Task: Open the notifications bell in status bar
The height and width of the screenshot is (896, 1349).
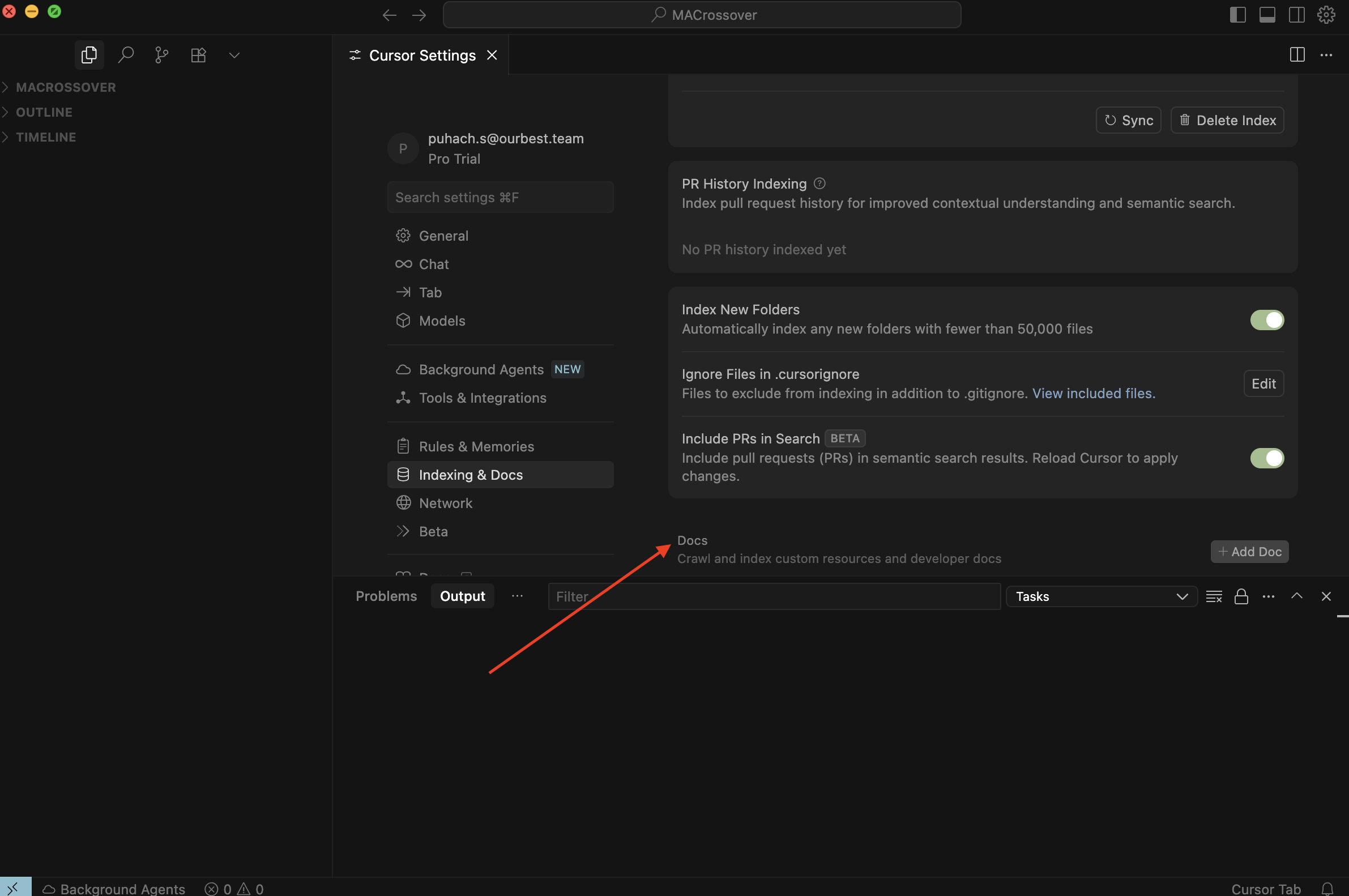Action: click(1327, 889)
